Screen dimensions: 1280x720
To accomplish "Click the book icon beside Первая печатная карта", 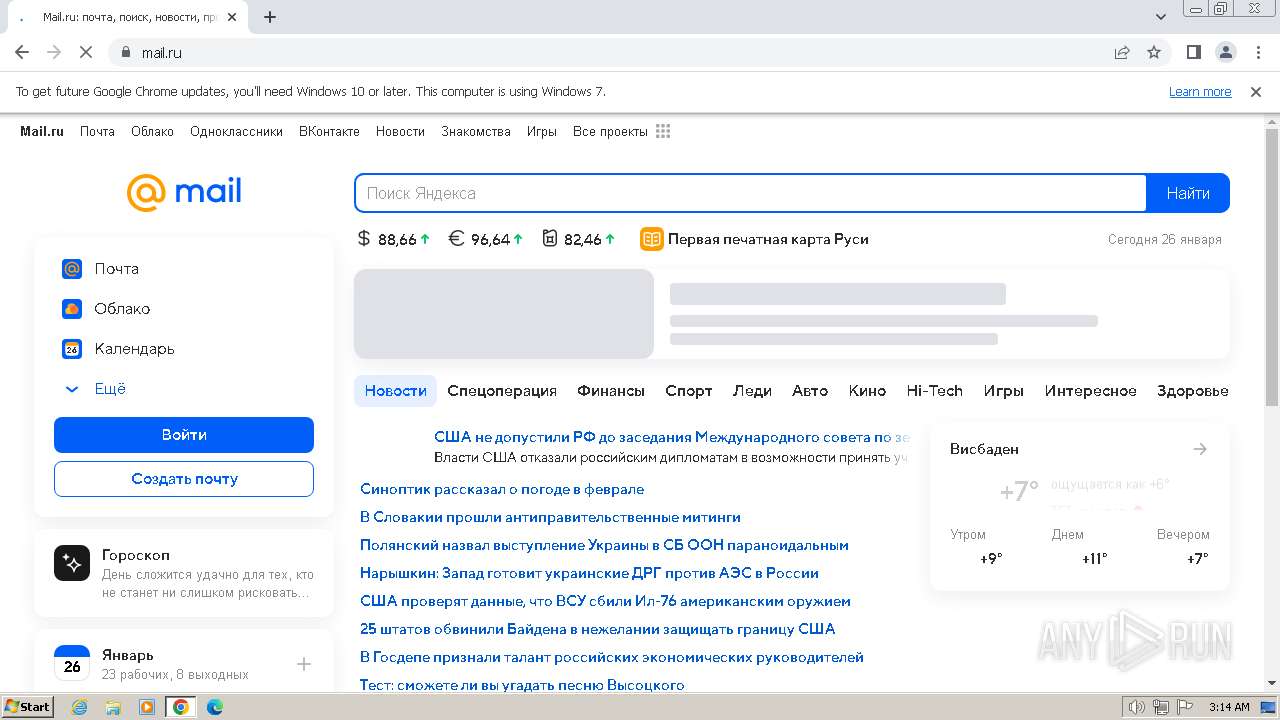I will [652, 239].
